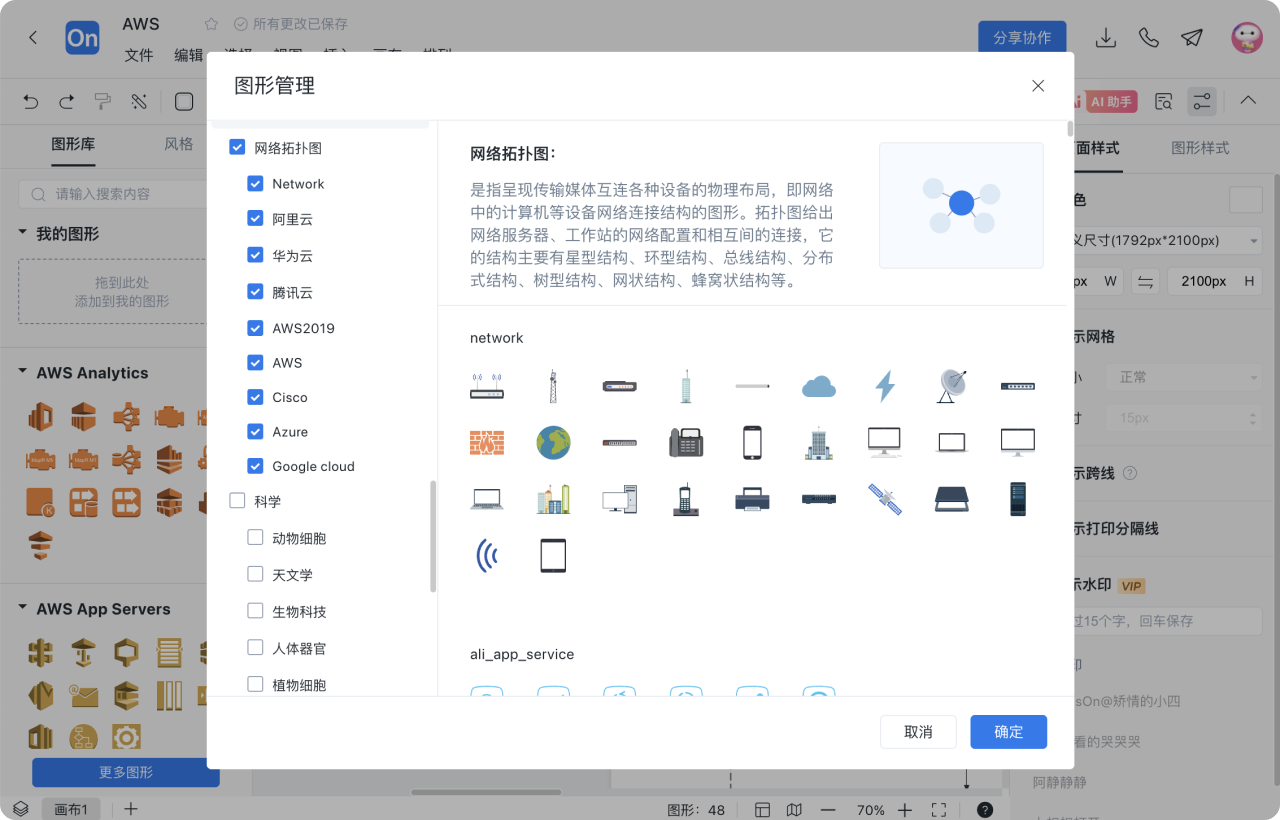Click the satellite shape in network shapes
The image size is (1280, 820).
click(884, 498)
